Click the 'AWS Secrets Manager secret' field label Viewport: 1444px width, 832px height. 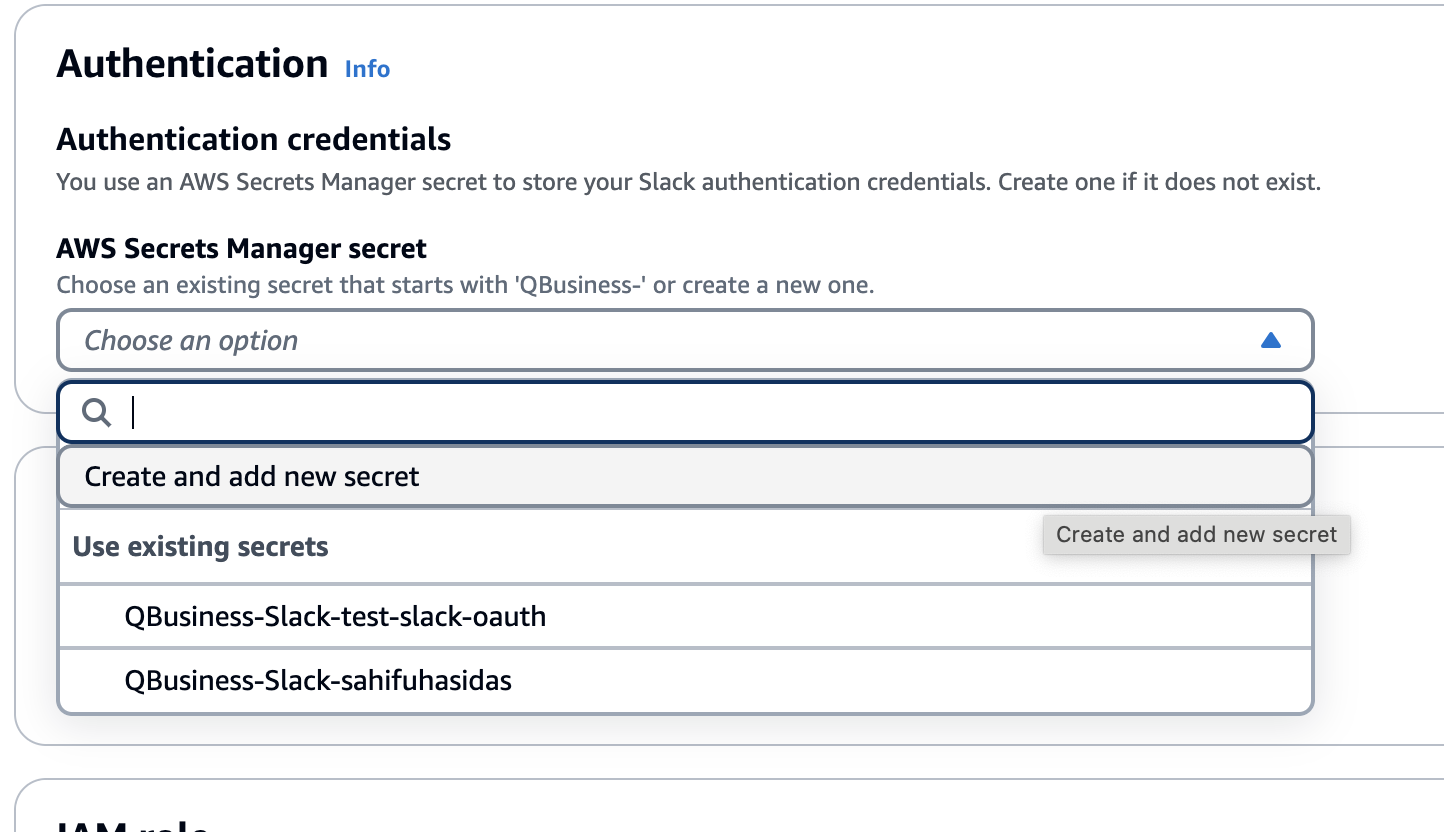coord(241,248)
